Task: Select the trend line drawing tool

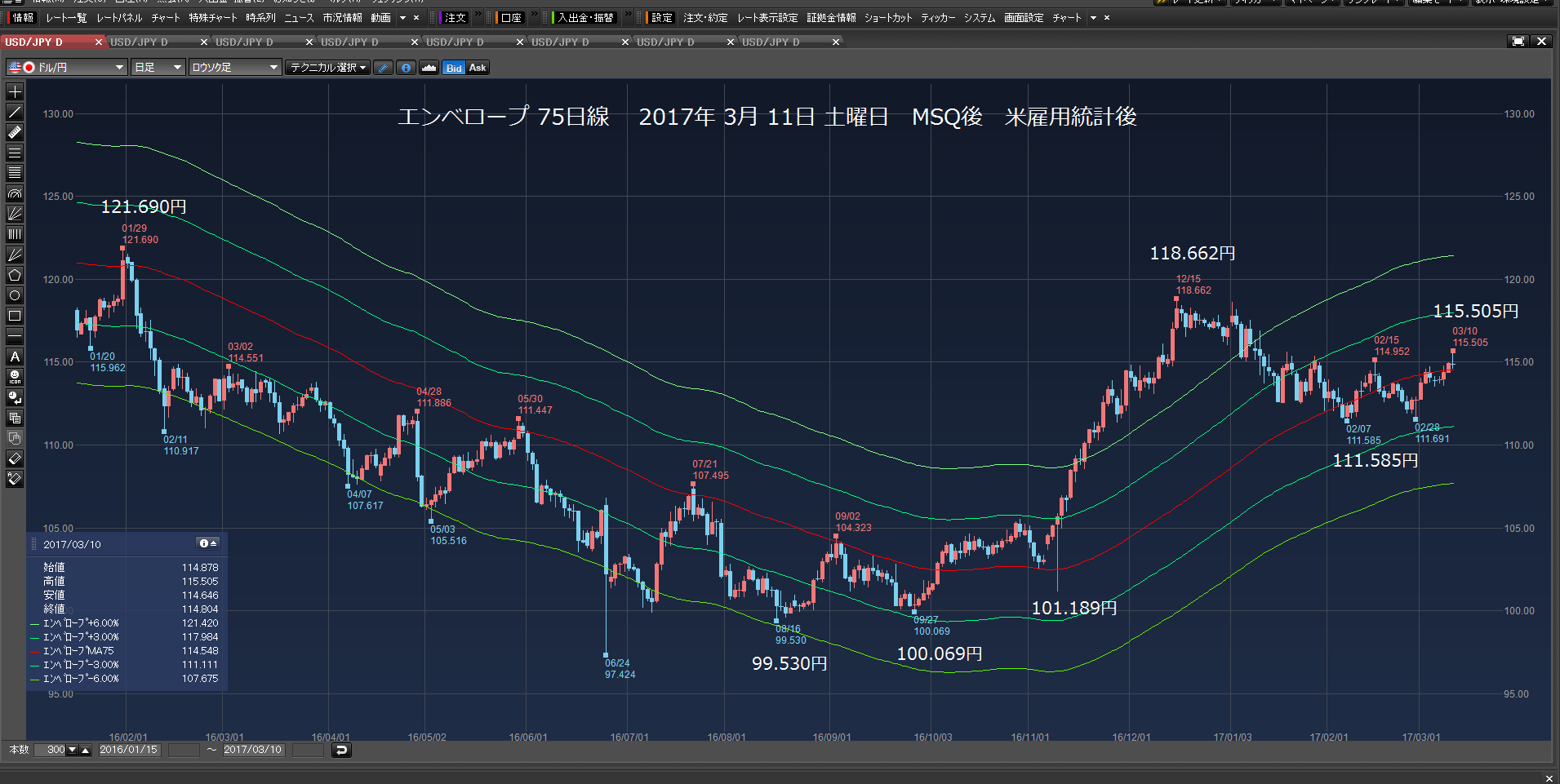Action: 15,112
